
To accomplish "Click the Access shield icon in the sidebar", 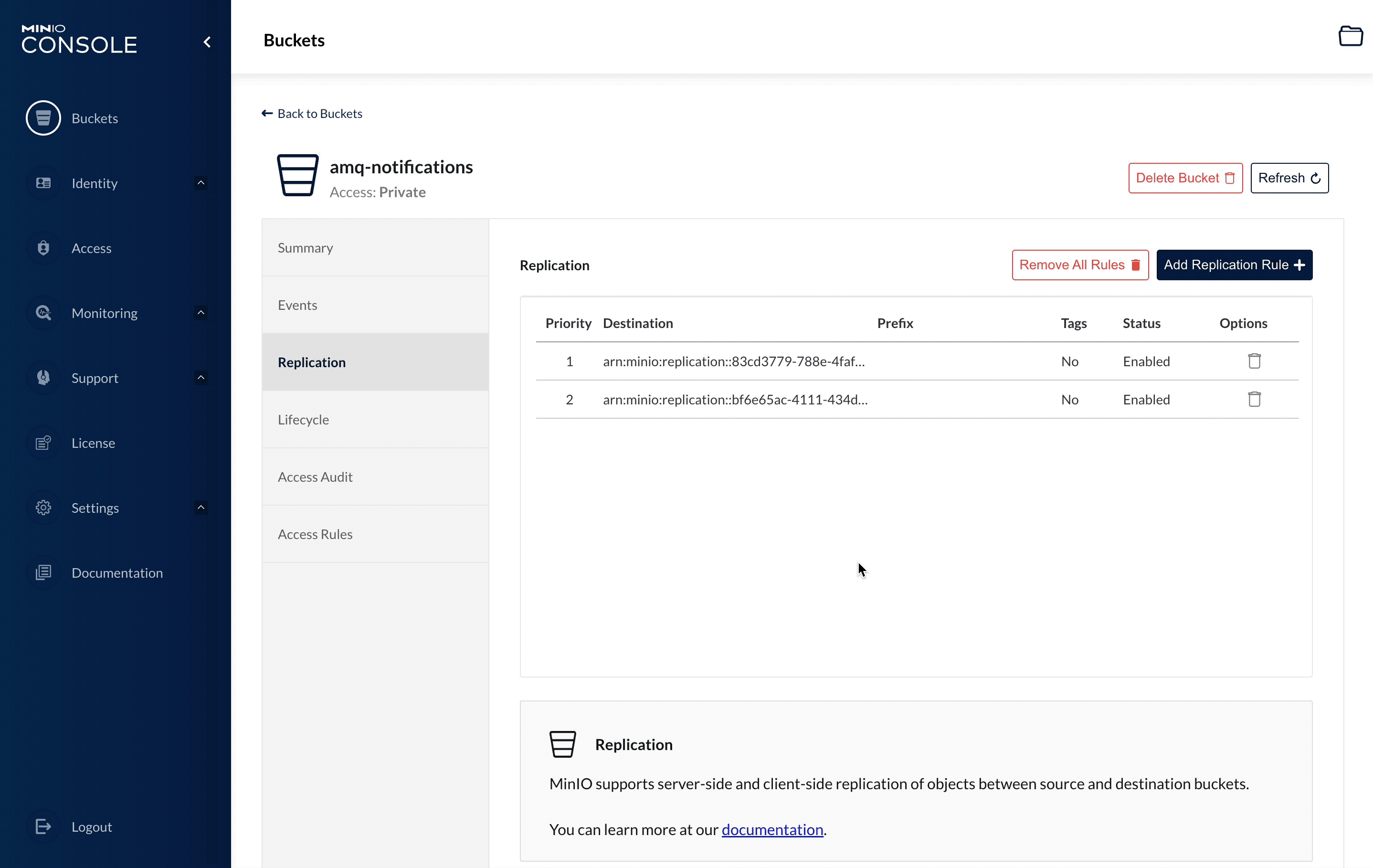I will (43, 248).
